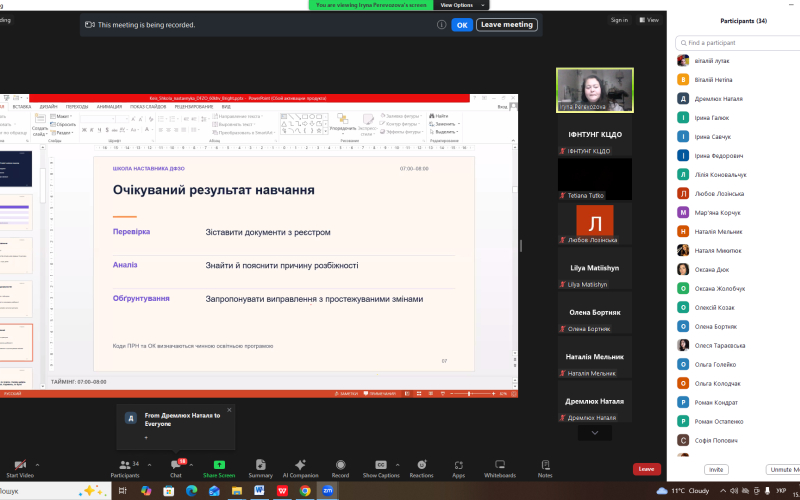
Task: Click the Record icon
Action: [x=340, y=465]
